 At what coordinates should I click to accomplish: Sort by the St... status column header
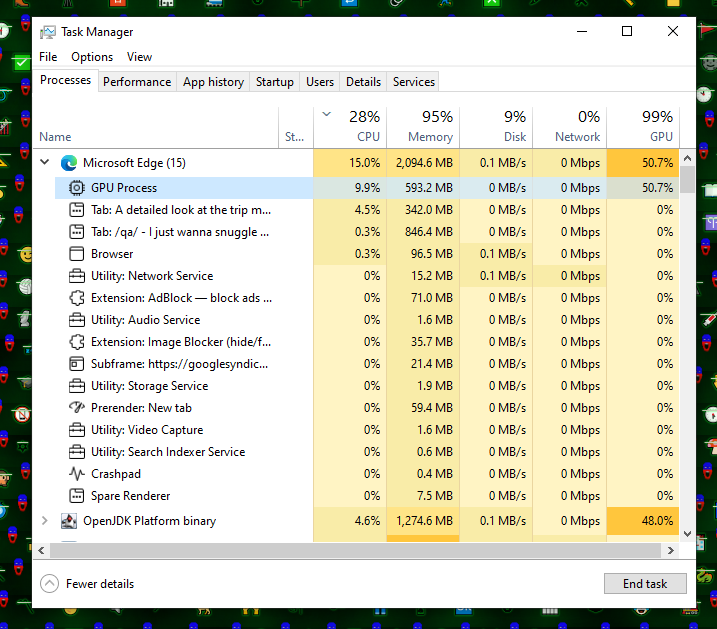[x=296, y=128]
